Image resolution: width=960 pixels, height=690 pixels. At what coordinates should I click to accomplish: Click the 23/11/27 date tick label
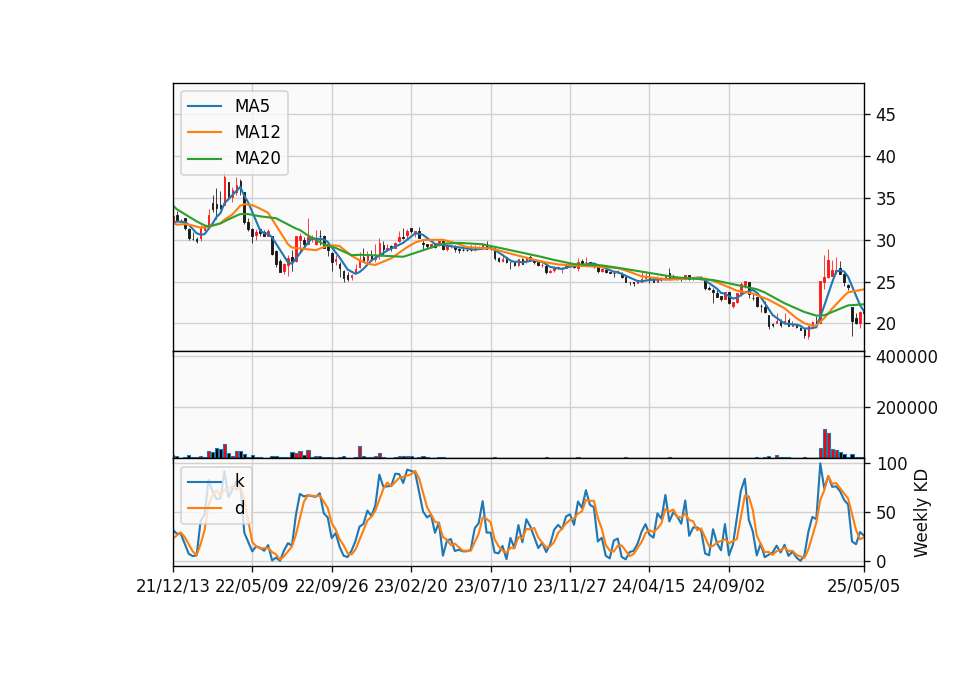coord(569,586)
